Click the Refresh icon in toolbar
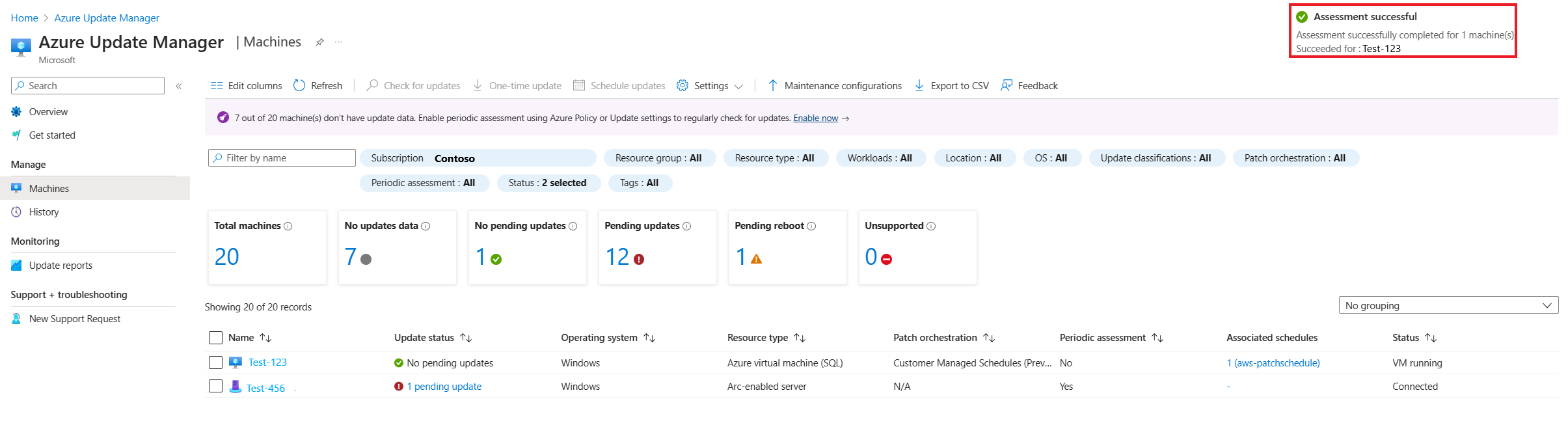Viewport: 1568px width, 438px height. pos(299,85)
